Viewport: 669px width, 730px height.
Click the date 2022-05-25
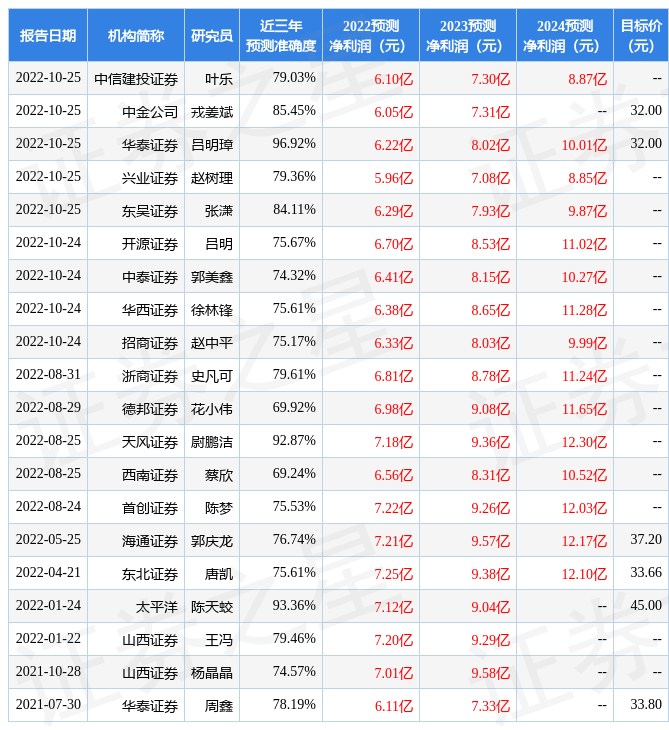point(48,540)
